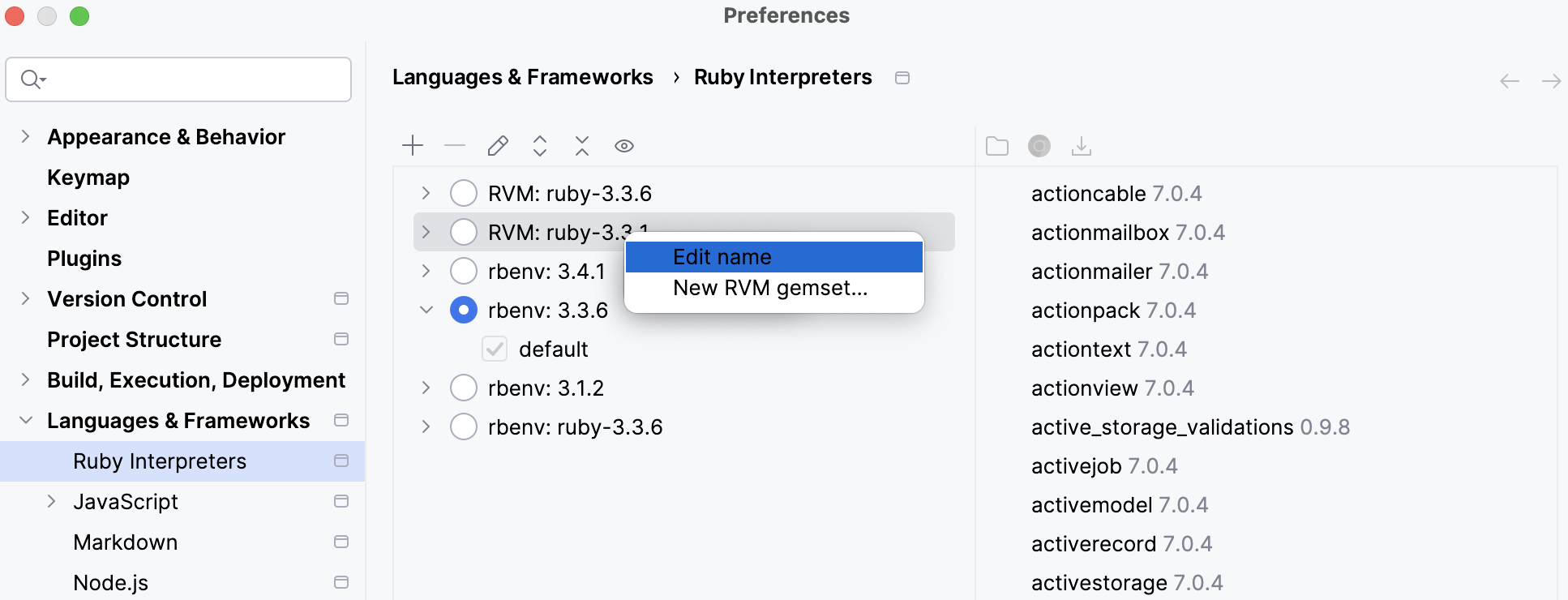Toggle the default gemset checkbox
1568x600 pixels.
[495, 349]
